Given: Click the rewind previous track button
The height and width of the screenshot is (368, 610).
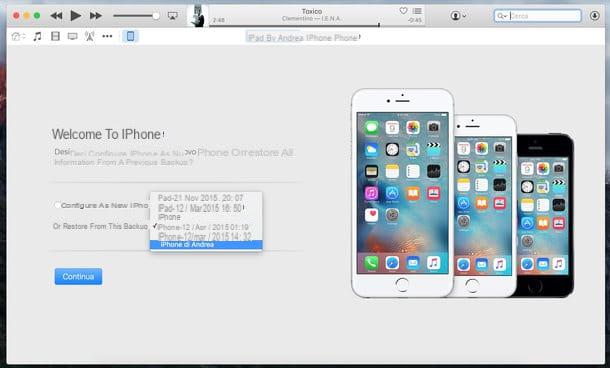Looking at the screenshot, I should click(x=56, y=16).
